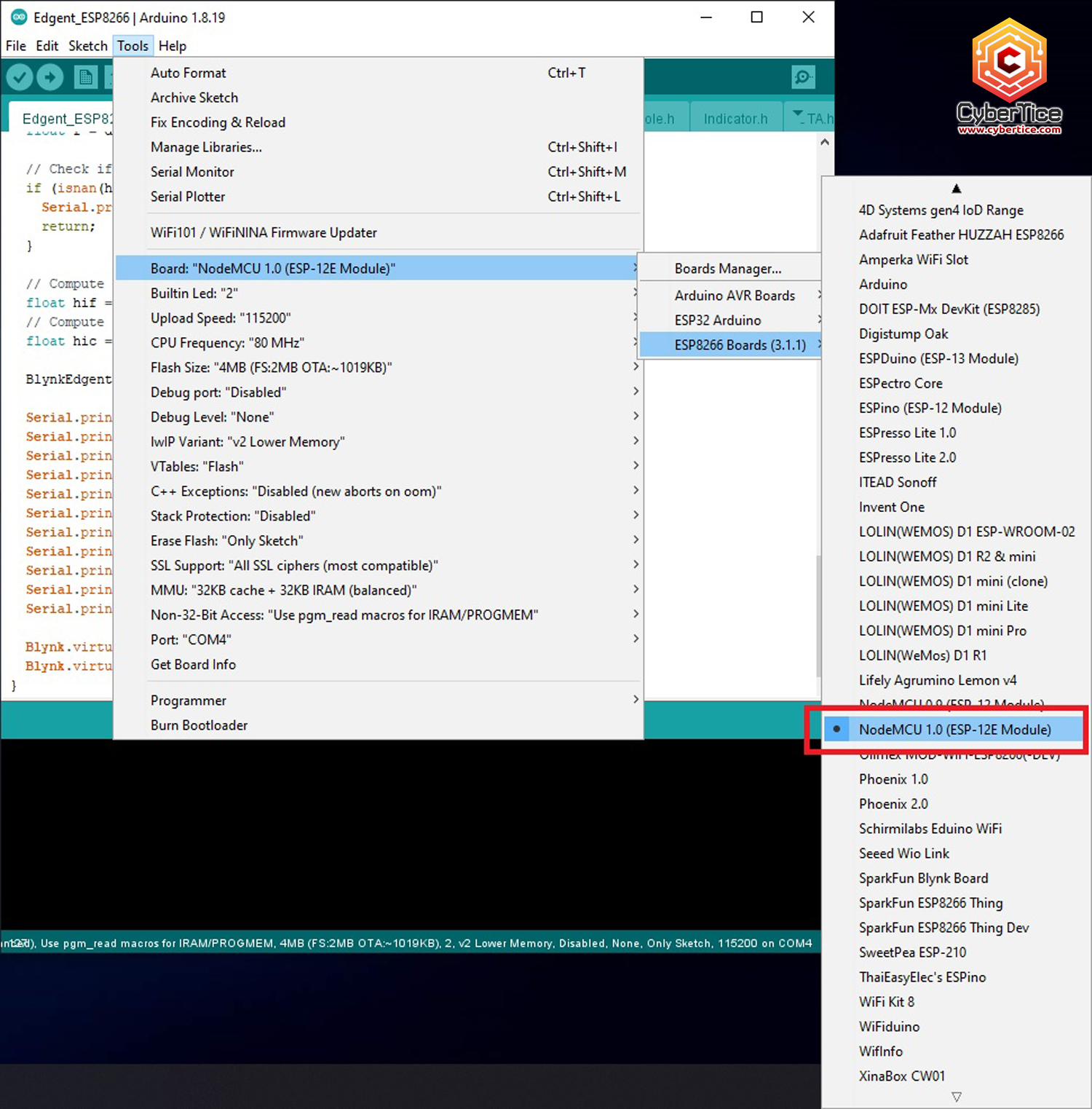Choose the Adafruit Feather HUZZAH ESP8266 board
Screen dimensions: 1092x1109
coord(962,234)
